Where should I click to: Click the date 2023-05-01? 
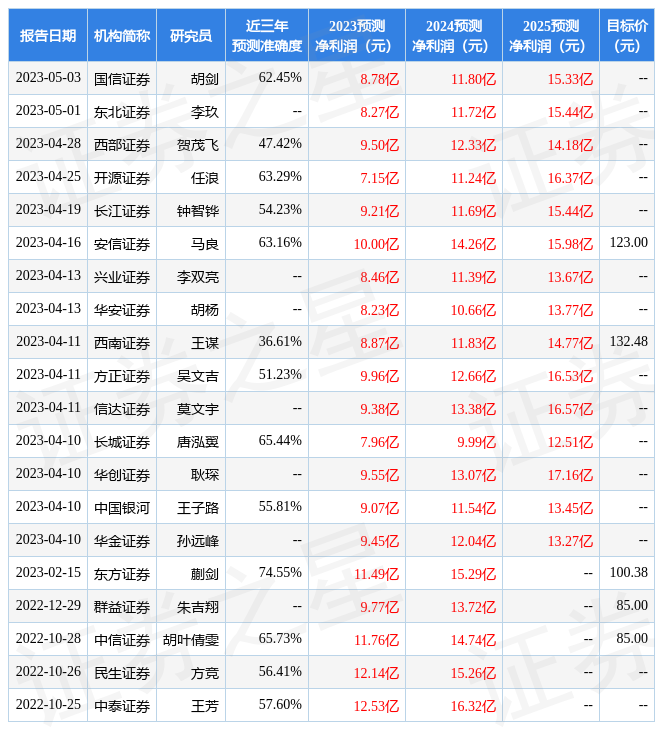click(48, 110)
